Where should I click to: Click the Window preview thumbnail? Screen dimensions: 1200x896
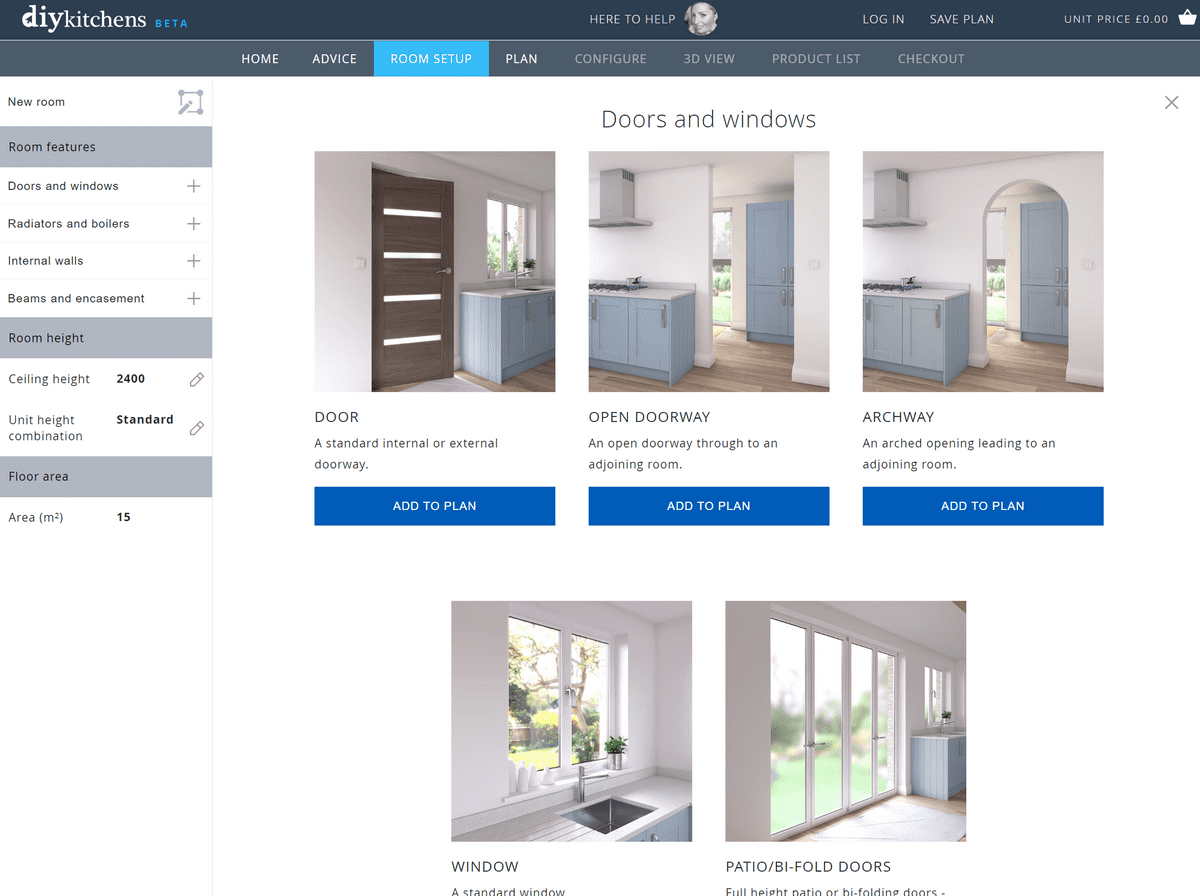click(x=571, y=721)
